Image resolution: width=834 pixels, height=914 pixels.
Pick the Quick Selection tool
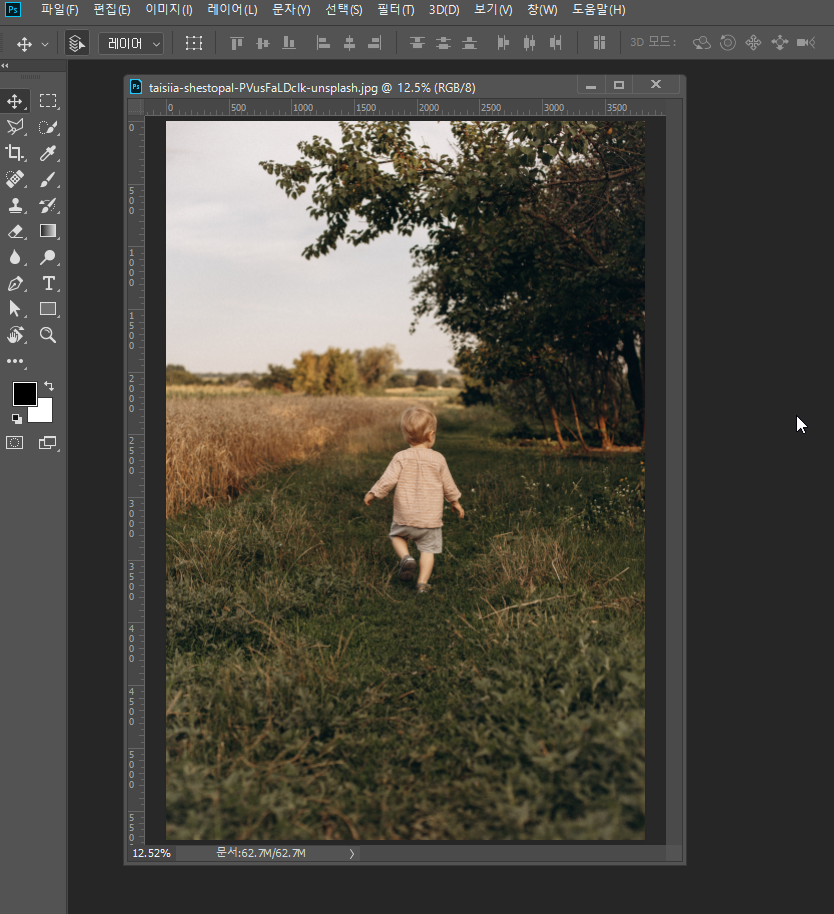48,127
